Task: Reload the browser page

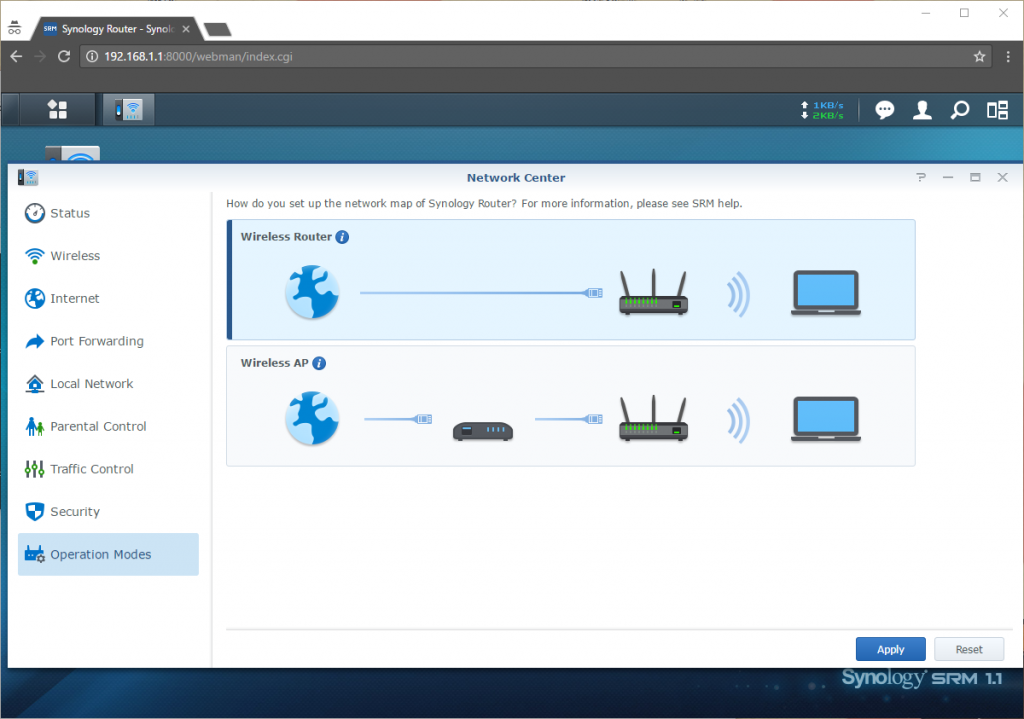Action: [x=63, y=57]
